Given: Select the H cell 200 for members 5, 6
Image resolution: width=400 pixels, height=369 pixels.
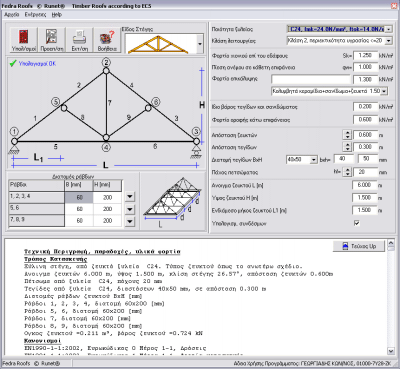Looking at the screenshot, I should 107,209.
